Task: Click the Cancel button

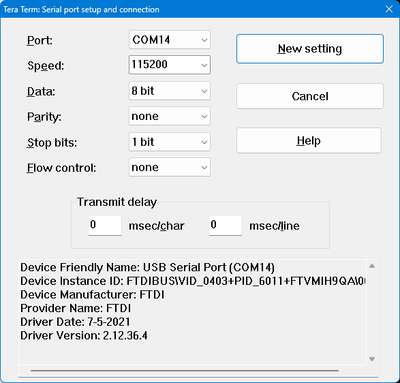Action: click(310, 96)
